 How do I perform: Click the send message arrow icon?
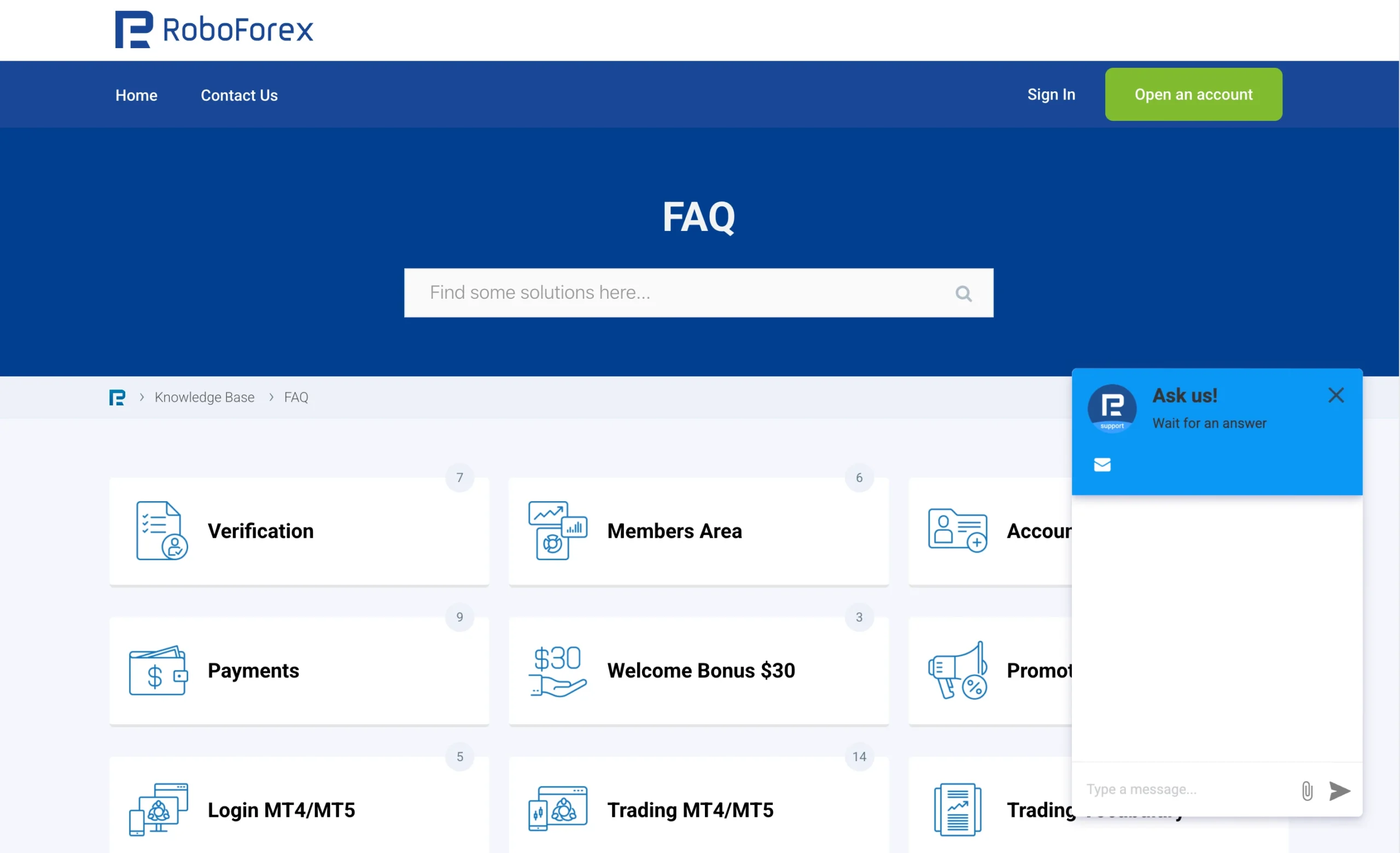pyautogui.click(x=1339, y=791)
